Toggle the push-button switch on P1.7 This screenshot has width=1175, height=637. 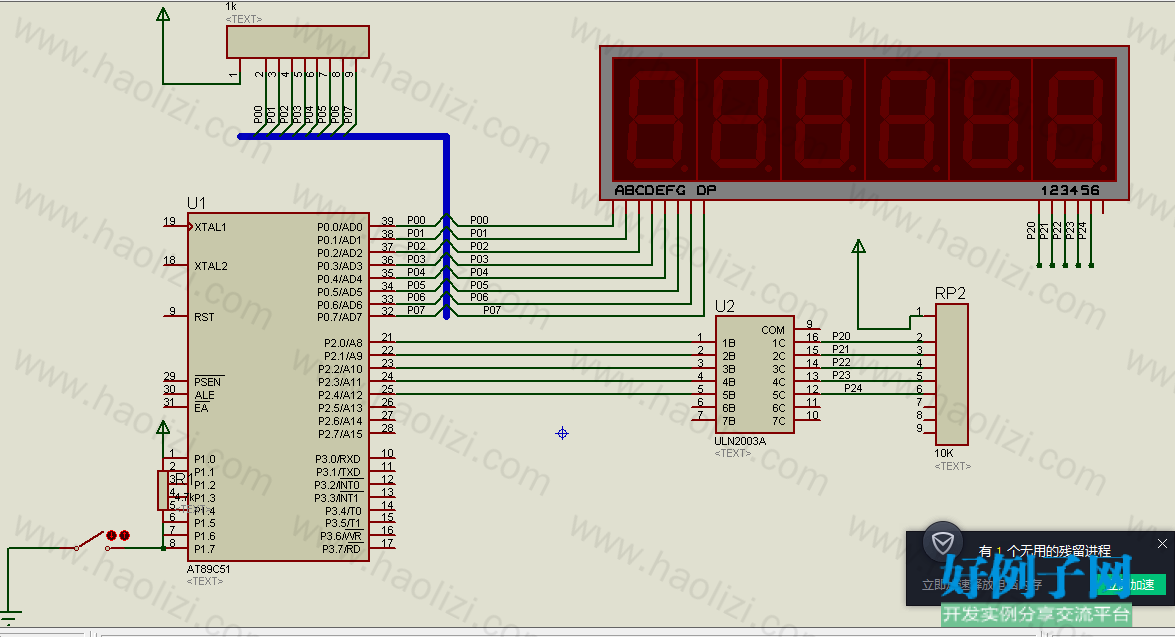(94, 540)
